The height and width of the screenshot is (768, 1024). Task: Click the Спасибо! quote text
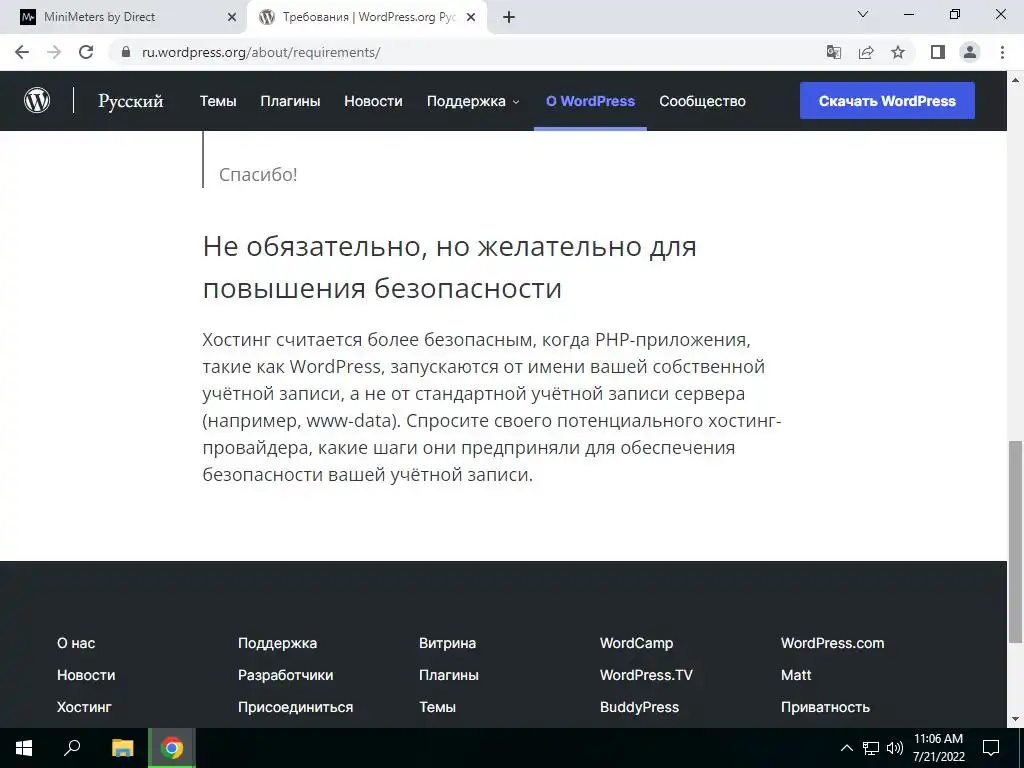point(258,174)
